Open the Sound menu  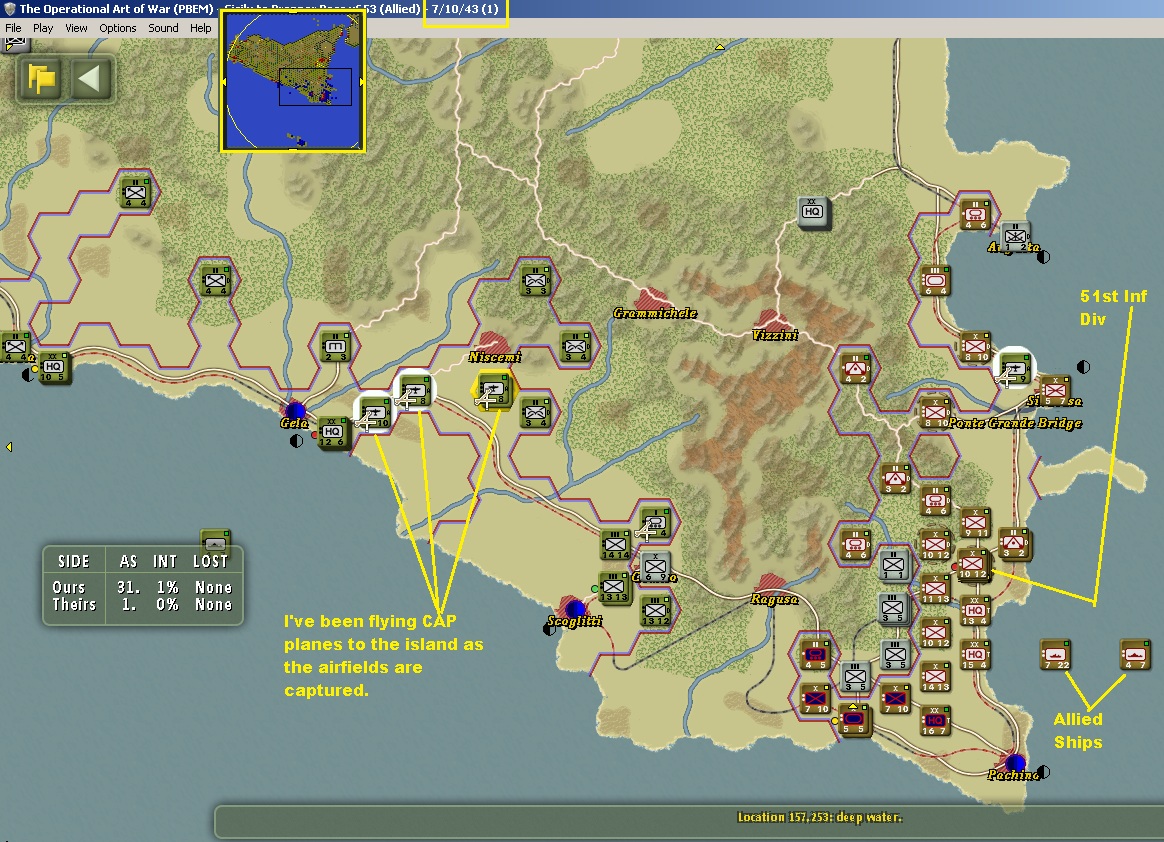(x=163, y=28)
